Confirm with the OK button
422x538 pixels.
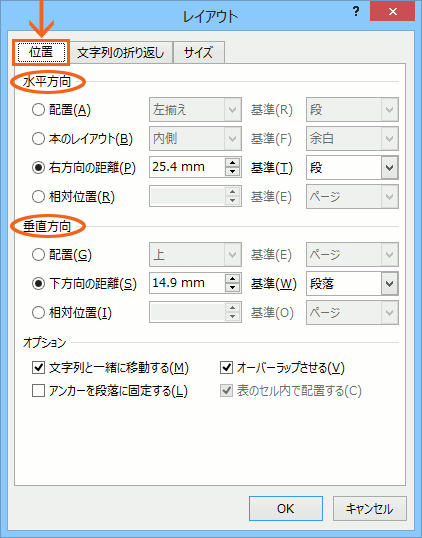click(x=286, y=508)
